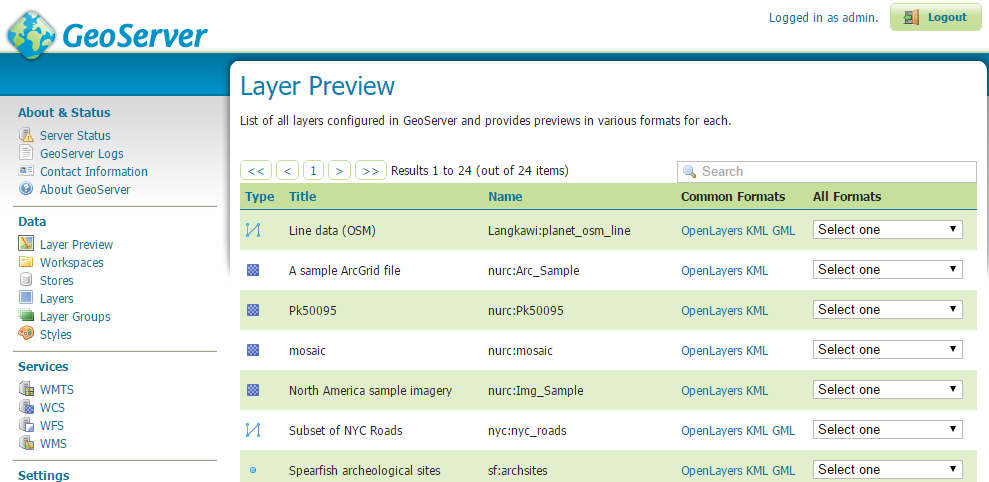Open GeoServer Logs from sidebar
The height and width of the screenshot is (482, 989).
[x=82, y=153]
